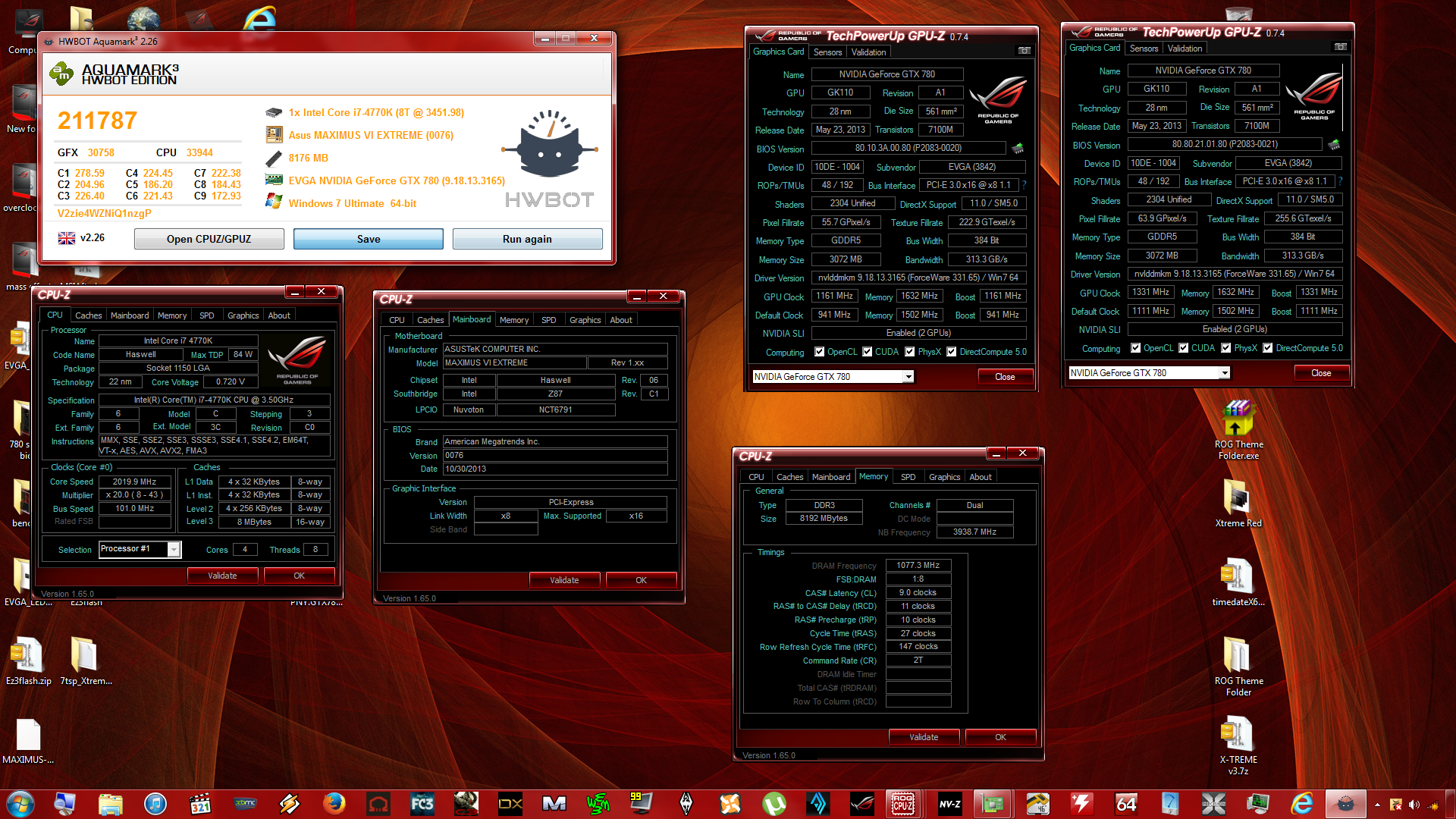The width and height of the screenshot is (1456, 819).
Task: Click the UK flag language icon in Aquamark
Action: 67,238
